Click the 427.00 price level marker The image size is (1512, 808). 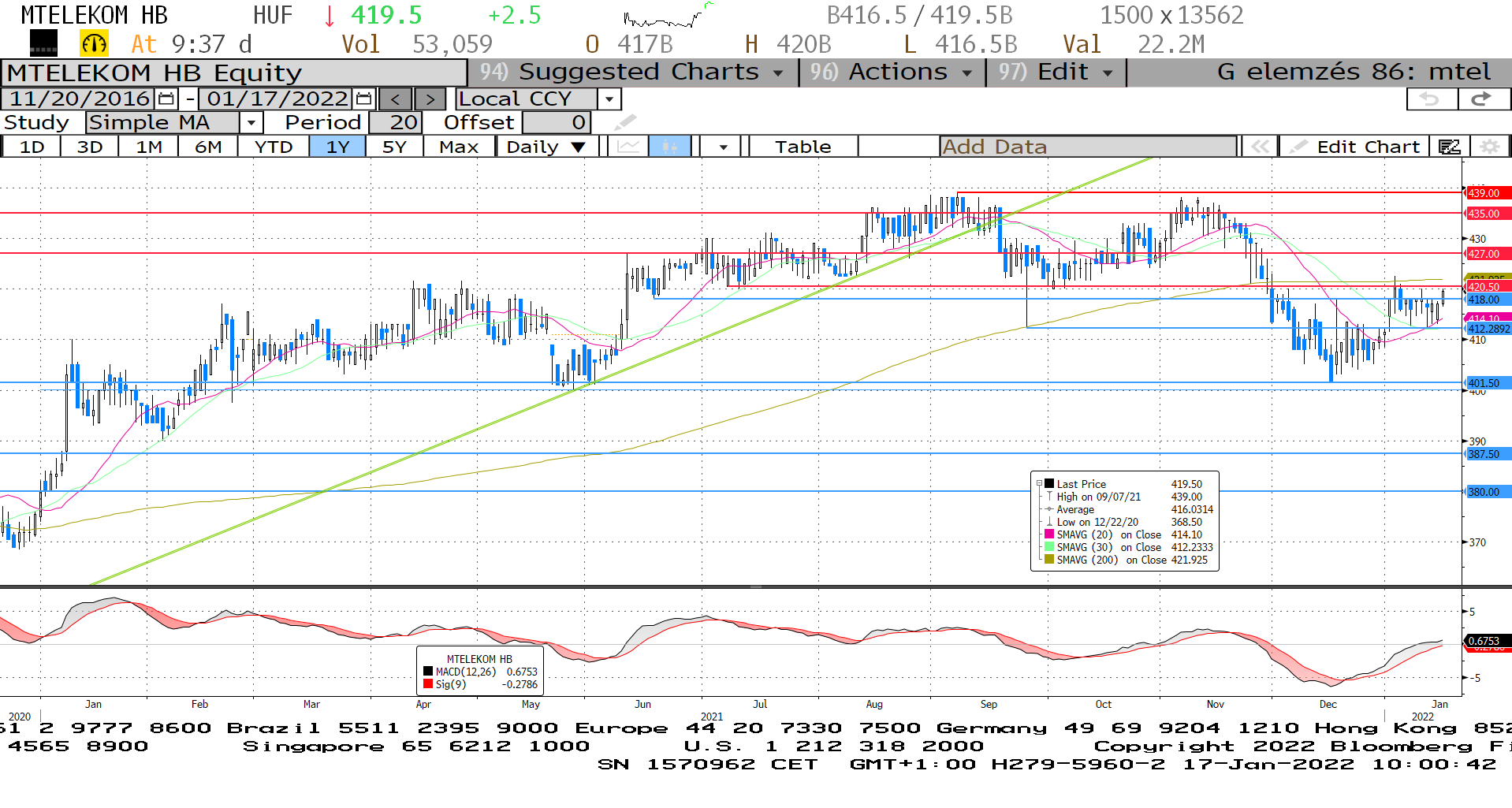(1487, 254)
